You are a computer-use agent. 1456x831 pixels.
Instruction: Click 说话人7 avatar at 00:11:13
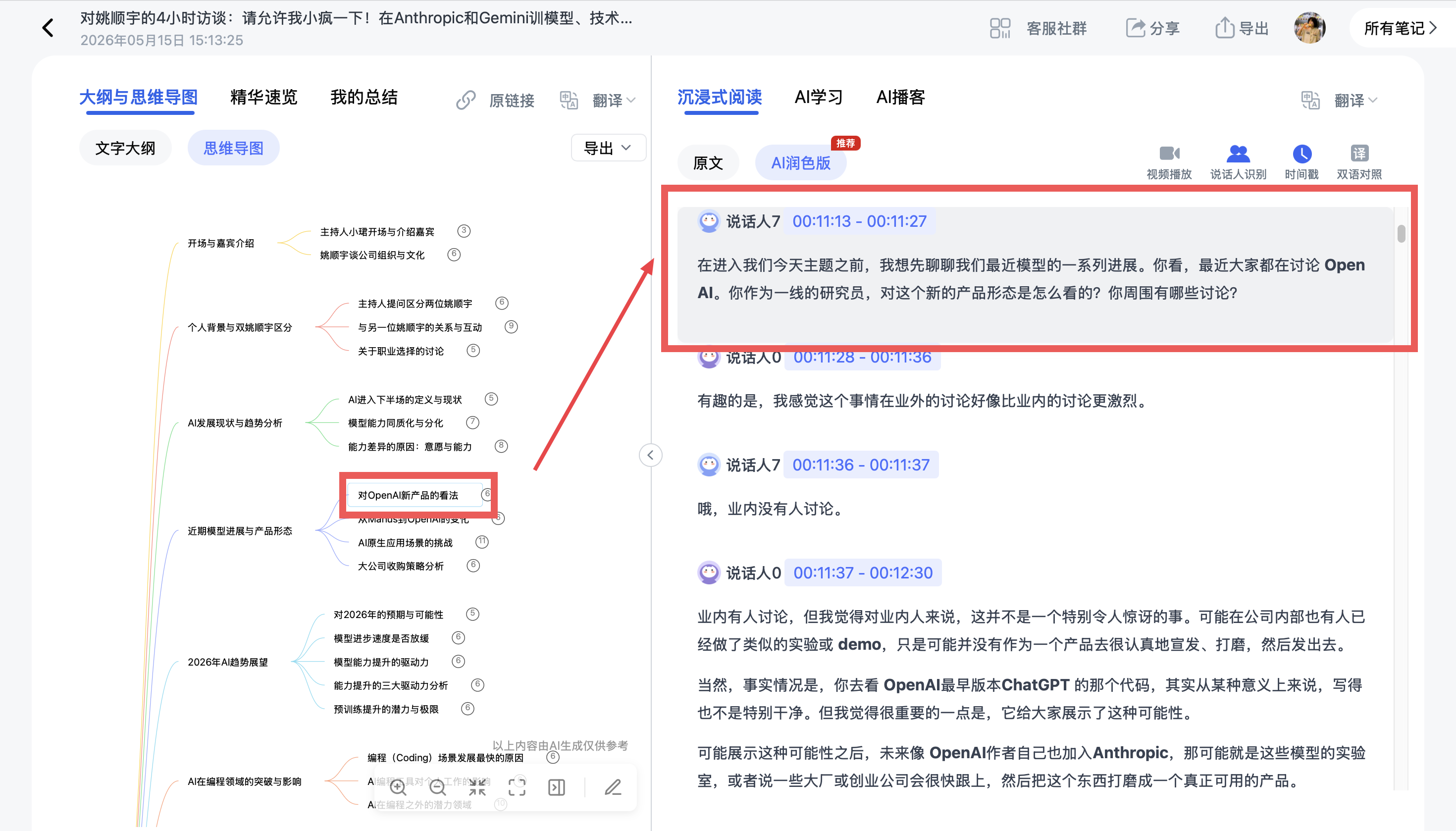coord(709,221)
